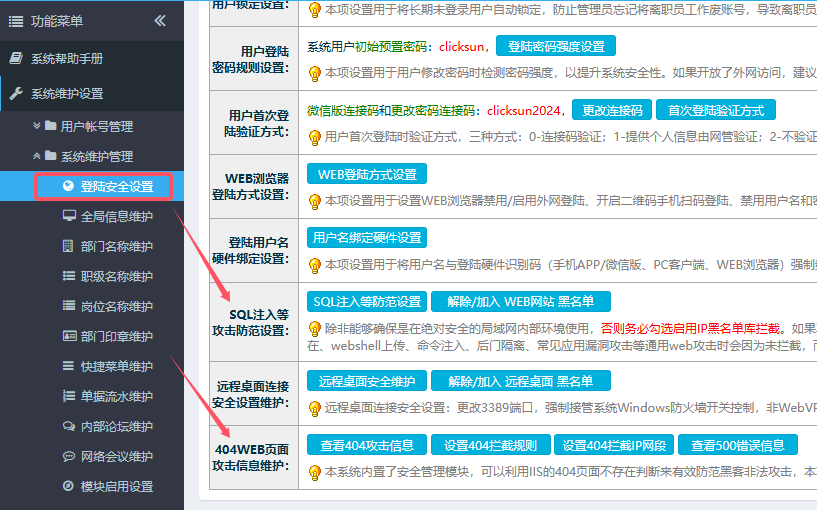Open 首次登陆验证方式 settings

[716, 110]
